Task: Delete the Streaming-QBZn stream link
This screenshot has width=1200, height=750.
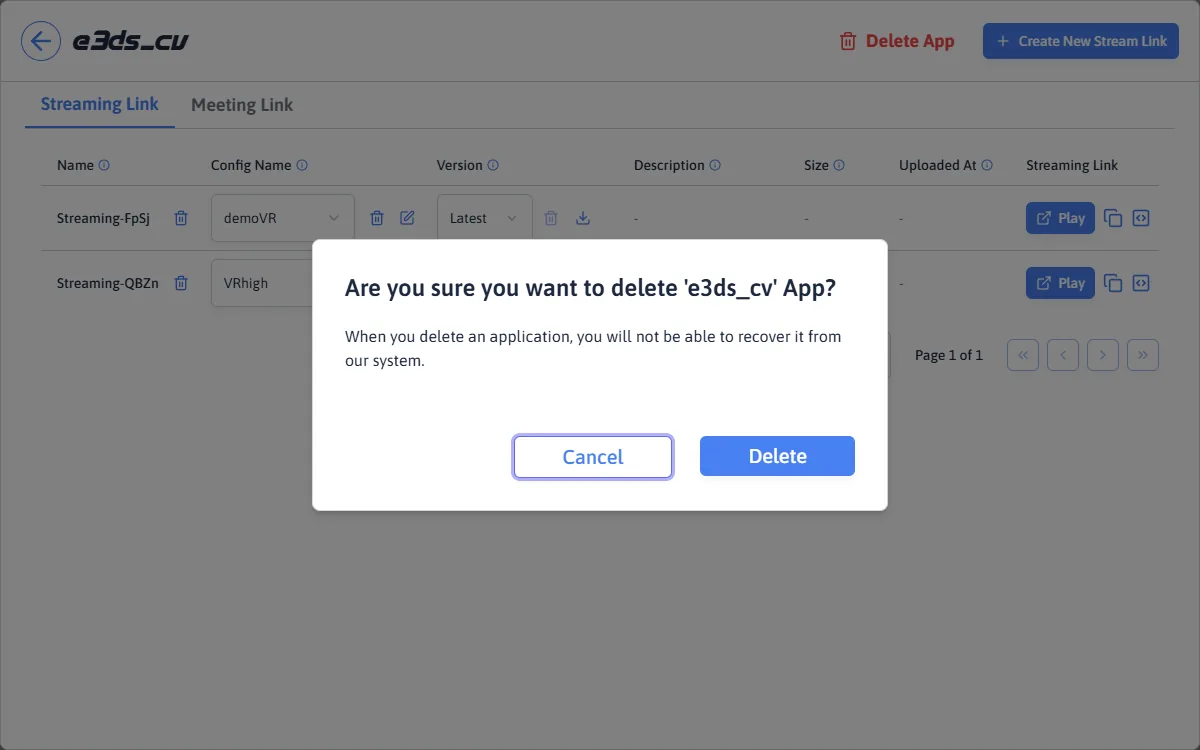Action: pos(181,283)
